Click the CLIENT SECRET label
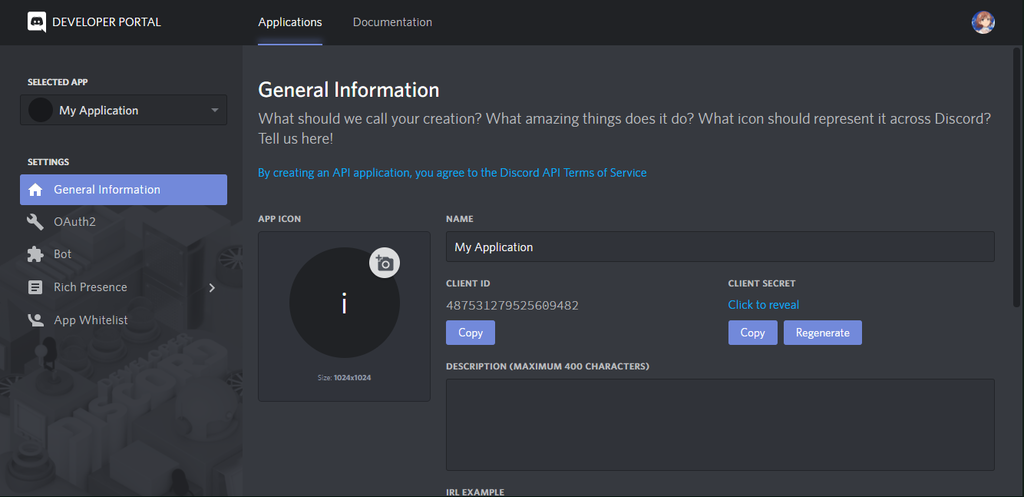The width and height of the screenshot is (1024, 497). point(761,283)
